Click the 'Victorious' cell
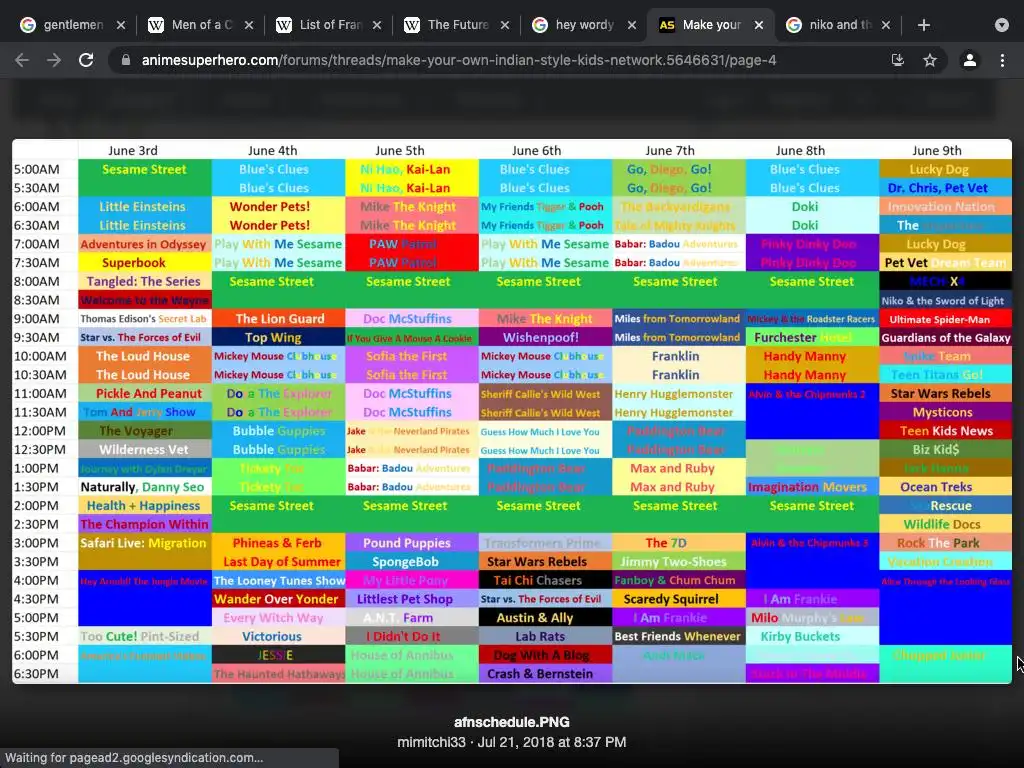 pos(279,637)
